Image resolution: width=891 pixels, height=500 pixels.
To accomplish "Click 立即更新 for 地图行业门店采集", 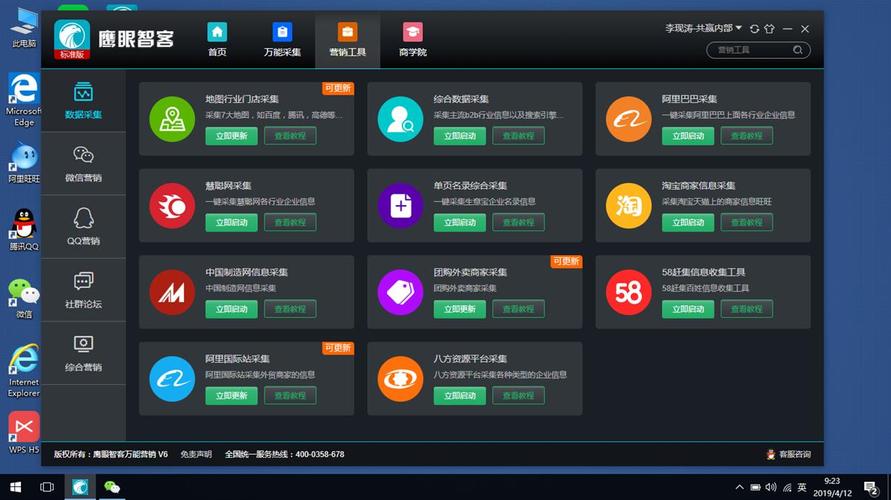I will [231, 136].
